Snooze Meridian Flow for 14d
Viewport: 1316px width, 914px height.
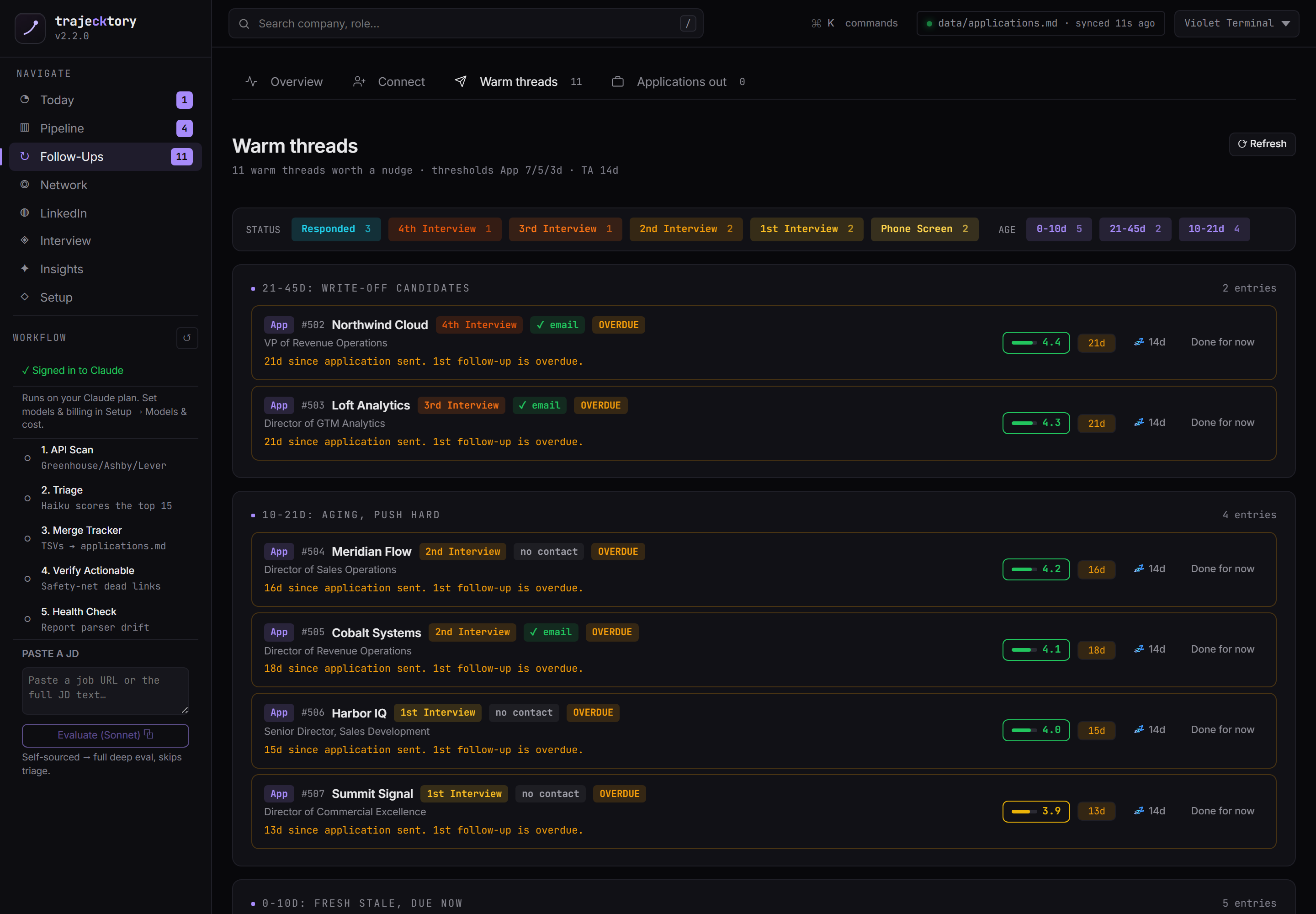coord(1149,569)
